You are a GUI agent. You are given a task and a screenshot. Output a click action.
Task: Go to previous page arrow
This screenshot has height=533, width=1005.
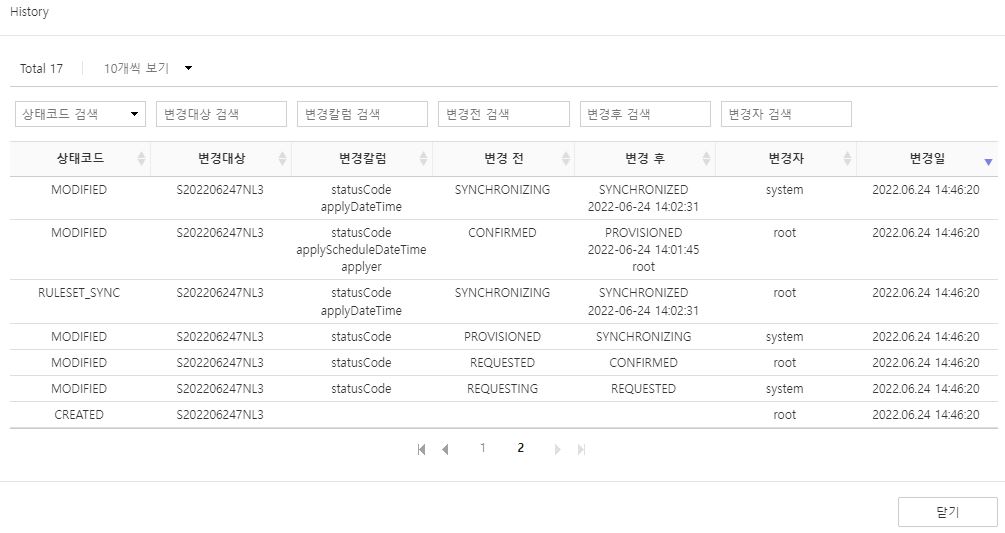[x=445, y=450]
